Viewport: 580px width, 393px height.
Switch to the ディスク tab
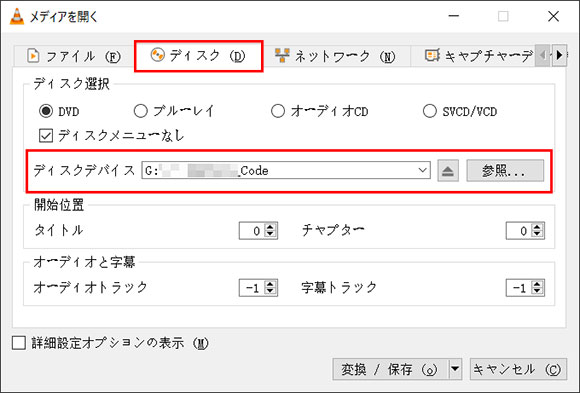tap(199, 56)
